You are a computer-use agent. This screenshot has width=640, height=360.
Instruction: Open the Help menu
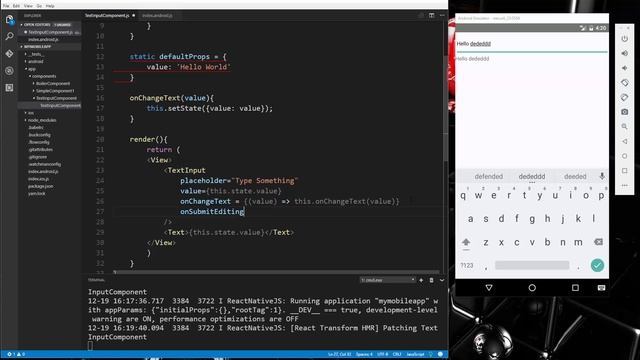tap(50, 6)
